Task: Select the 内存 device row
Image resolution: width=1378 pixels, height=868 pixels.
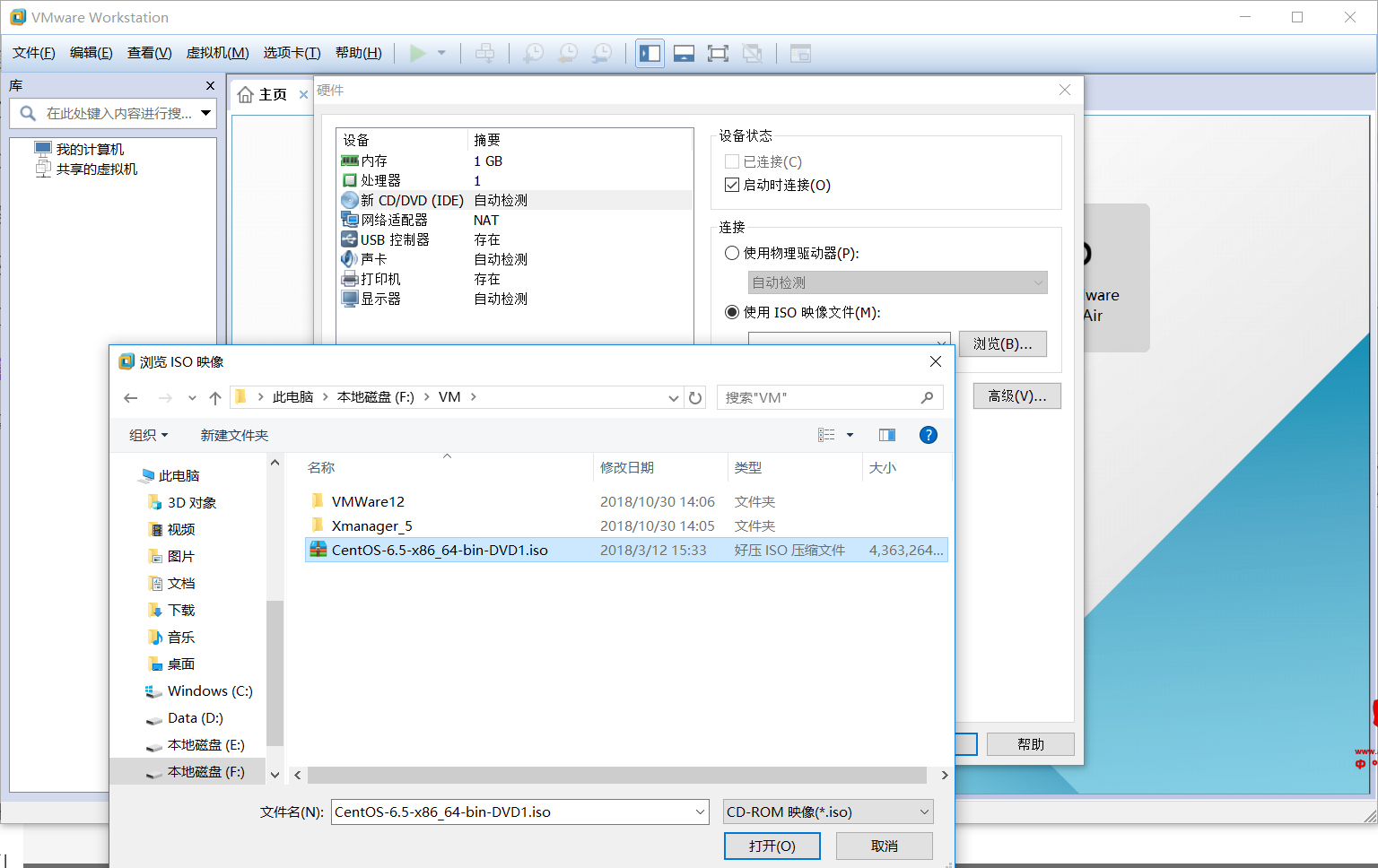Action: click(x=515, y=161)
